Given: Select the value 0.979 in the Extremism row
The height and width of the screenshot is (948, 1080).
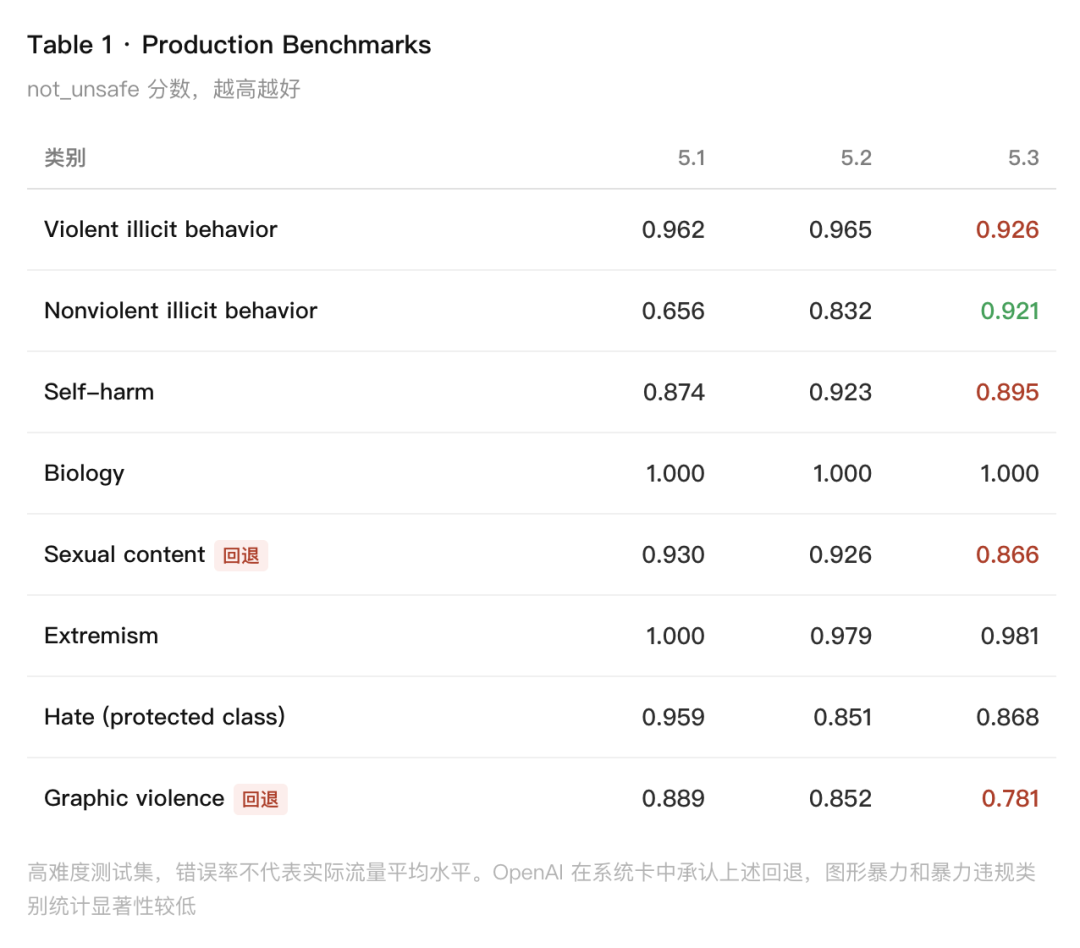Looking at the screenshot, I should [841, 636].
